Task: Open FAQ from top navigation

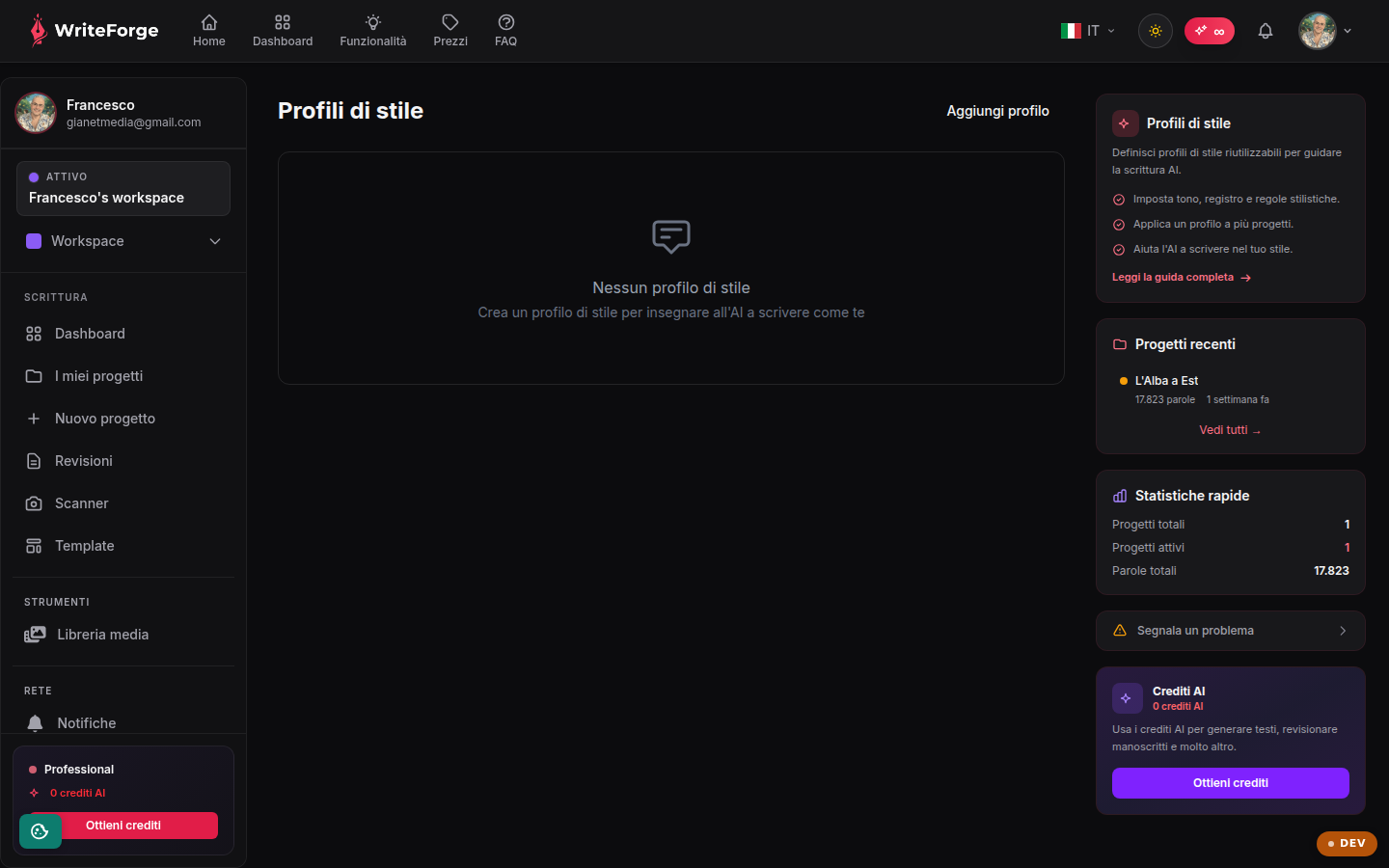Action: (x=505, y=31)
